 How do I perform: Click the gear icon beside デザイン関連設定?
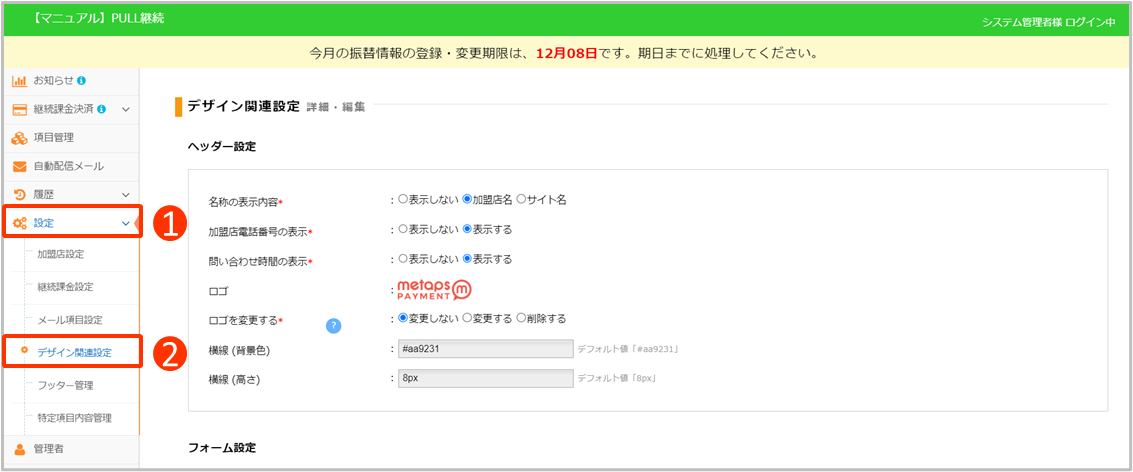24,351
